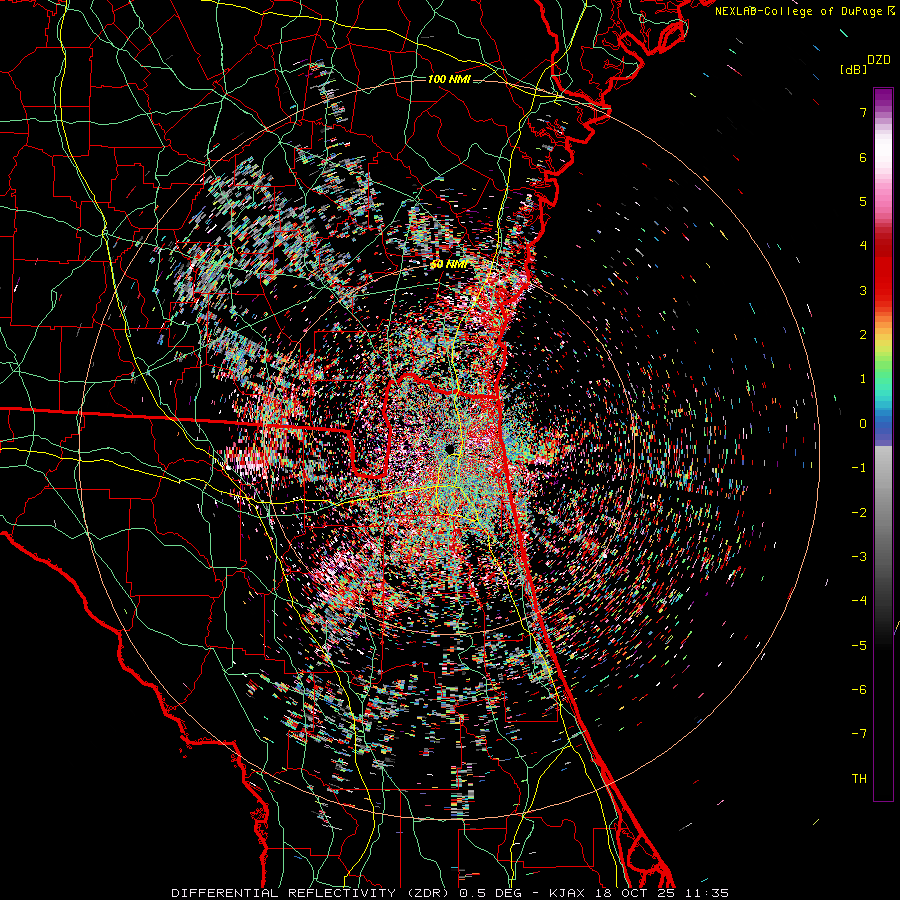Click the 100 NMI range ring label
Image resolution: width=900 pixels, height=900 pixels.
449,79
